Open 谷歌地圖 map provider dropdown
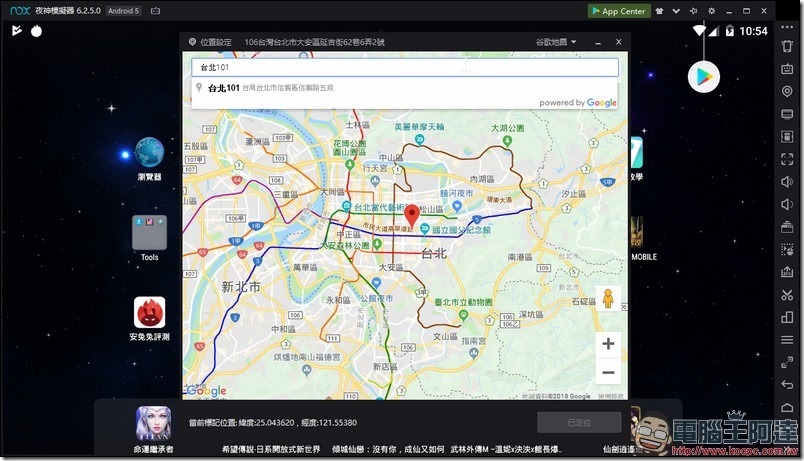Viewport: 804px width, 461px height. point(556,42)
